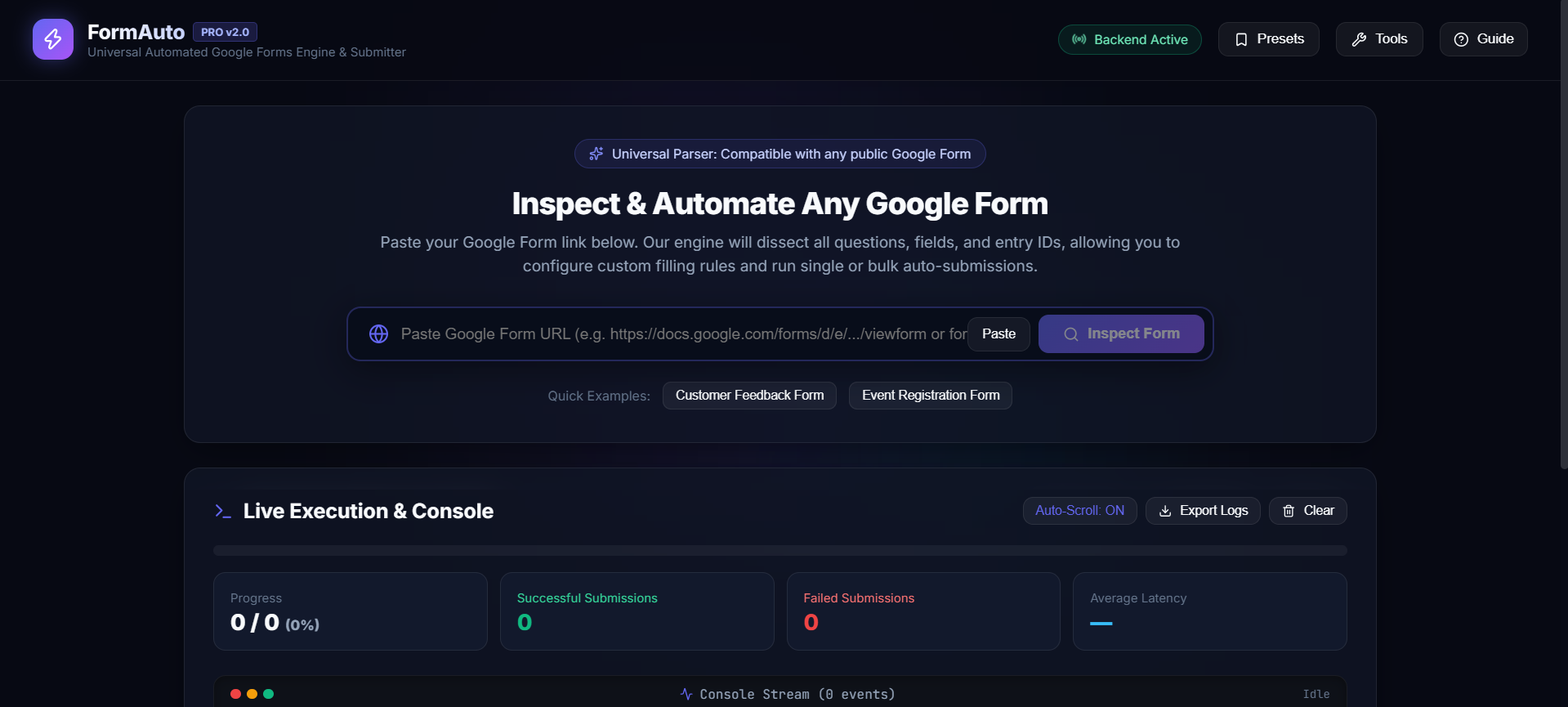Click the Idle status label in console
Screen dimensions: 1568x707
click(1316, 694)
